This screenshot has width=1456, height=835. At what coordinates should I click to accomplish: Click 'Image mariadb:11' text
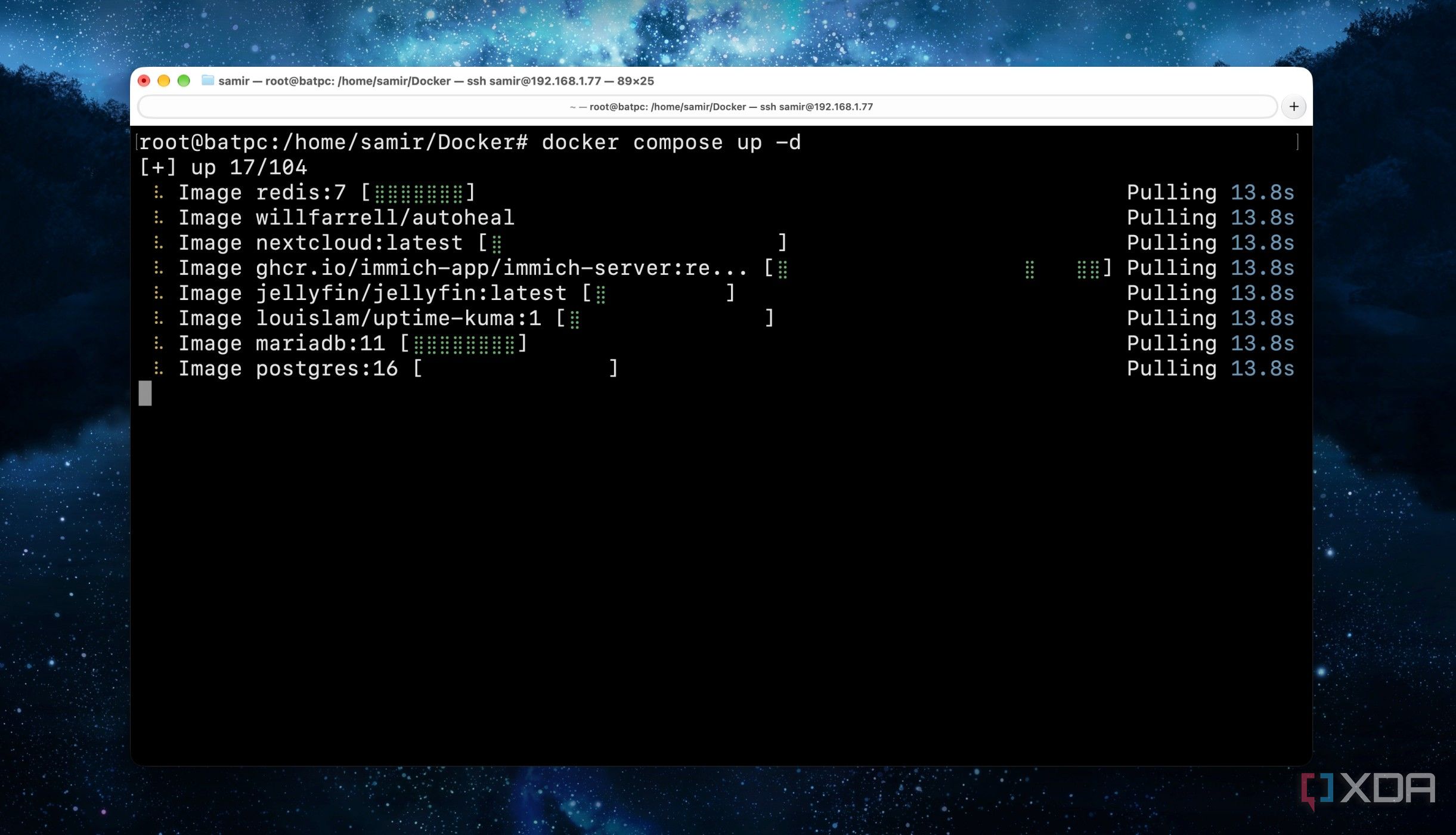point(281,343)
